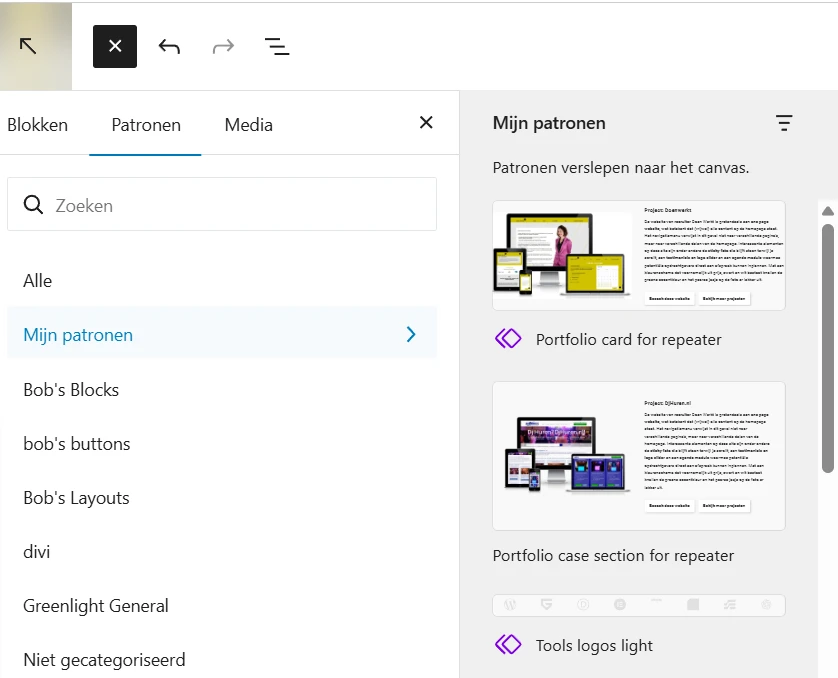Click the synced pattern icon beside Portfolio card
Screen dimensions: 838x678
pyautogui.click(x=508, y=339)
